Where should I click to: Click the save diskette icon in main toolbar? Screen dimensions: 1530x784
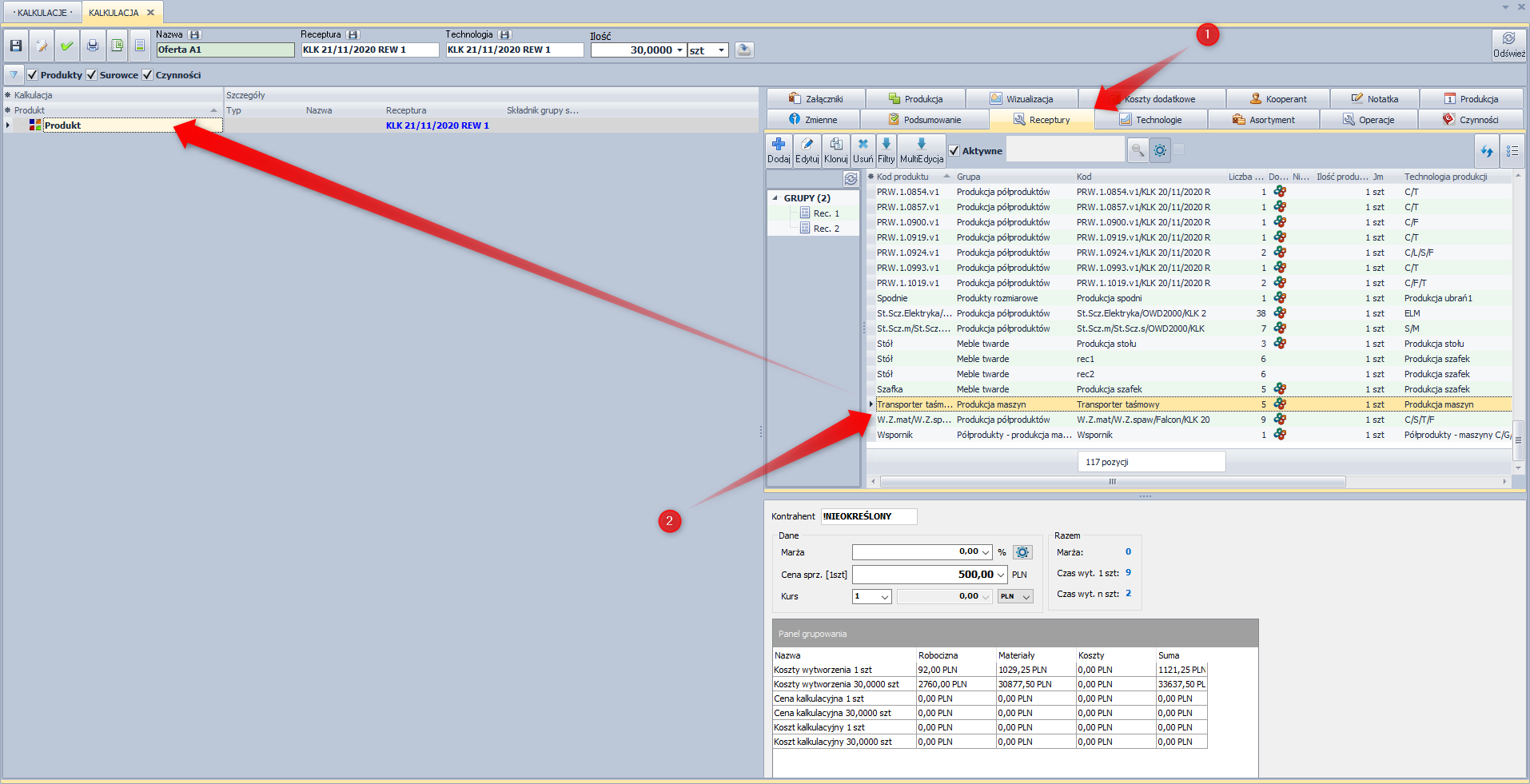tap(16, 46)
